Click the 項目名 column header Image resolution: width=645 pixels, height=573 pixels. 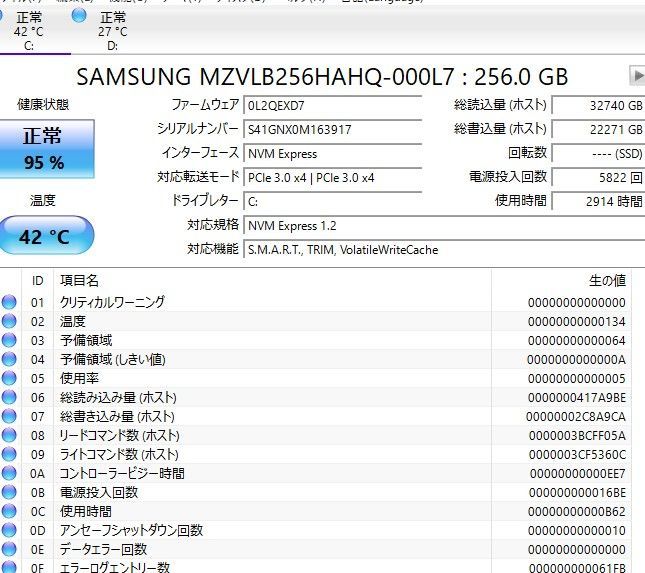coord(80,281)
